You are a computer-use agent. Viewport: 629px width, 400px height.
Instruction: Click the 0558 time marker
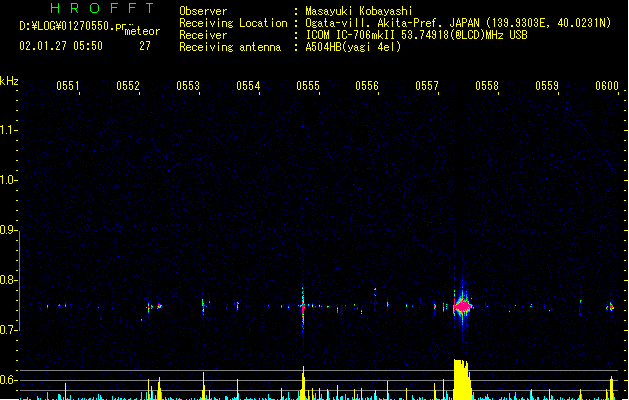(487, 86)
